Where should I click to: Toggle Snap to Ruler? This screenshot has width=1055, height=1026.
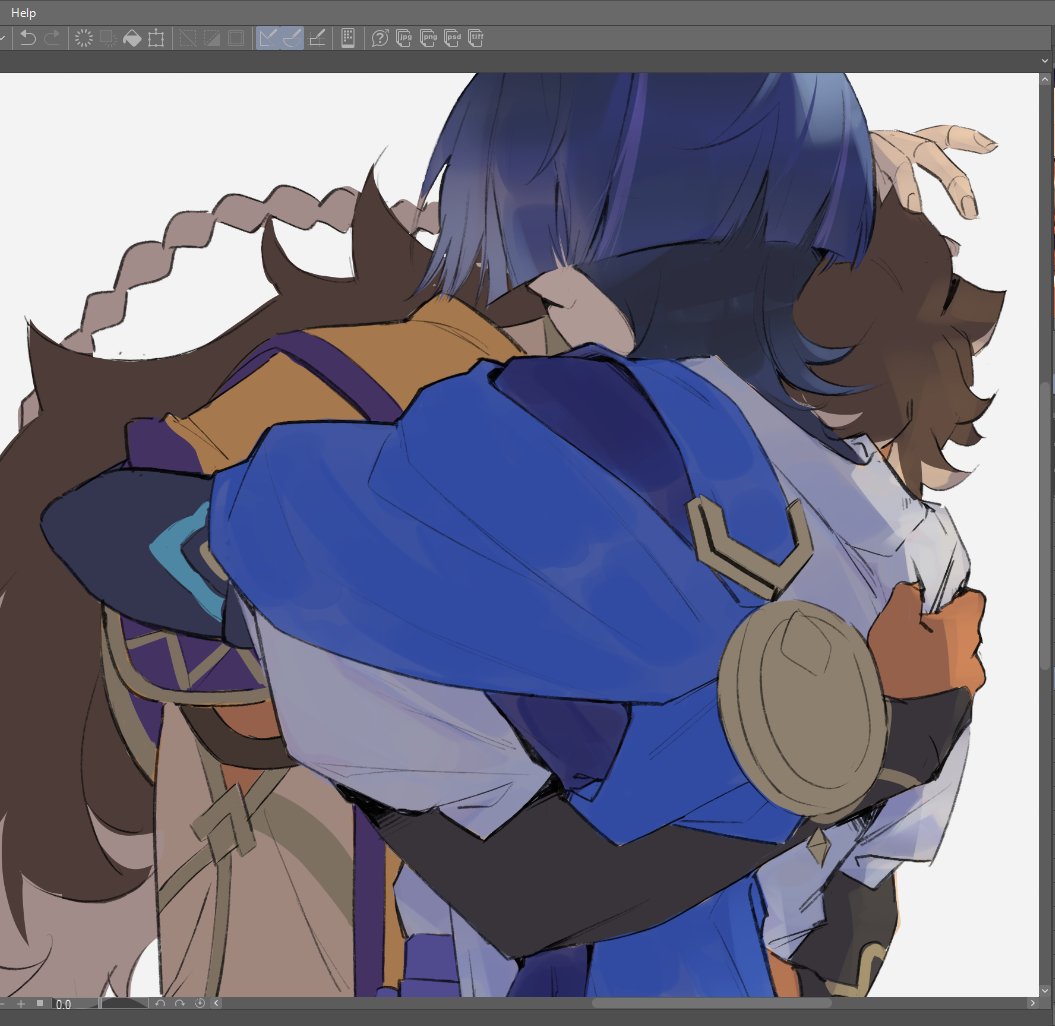coord(268,38)
